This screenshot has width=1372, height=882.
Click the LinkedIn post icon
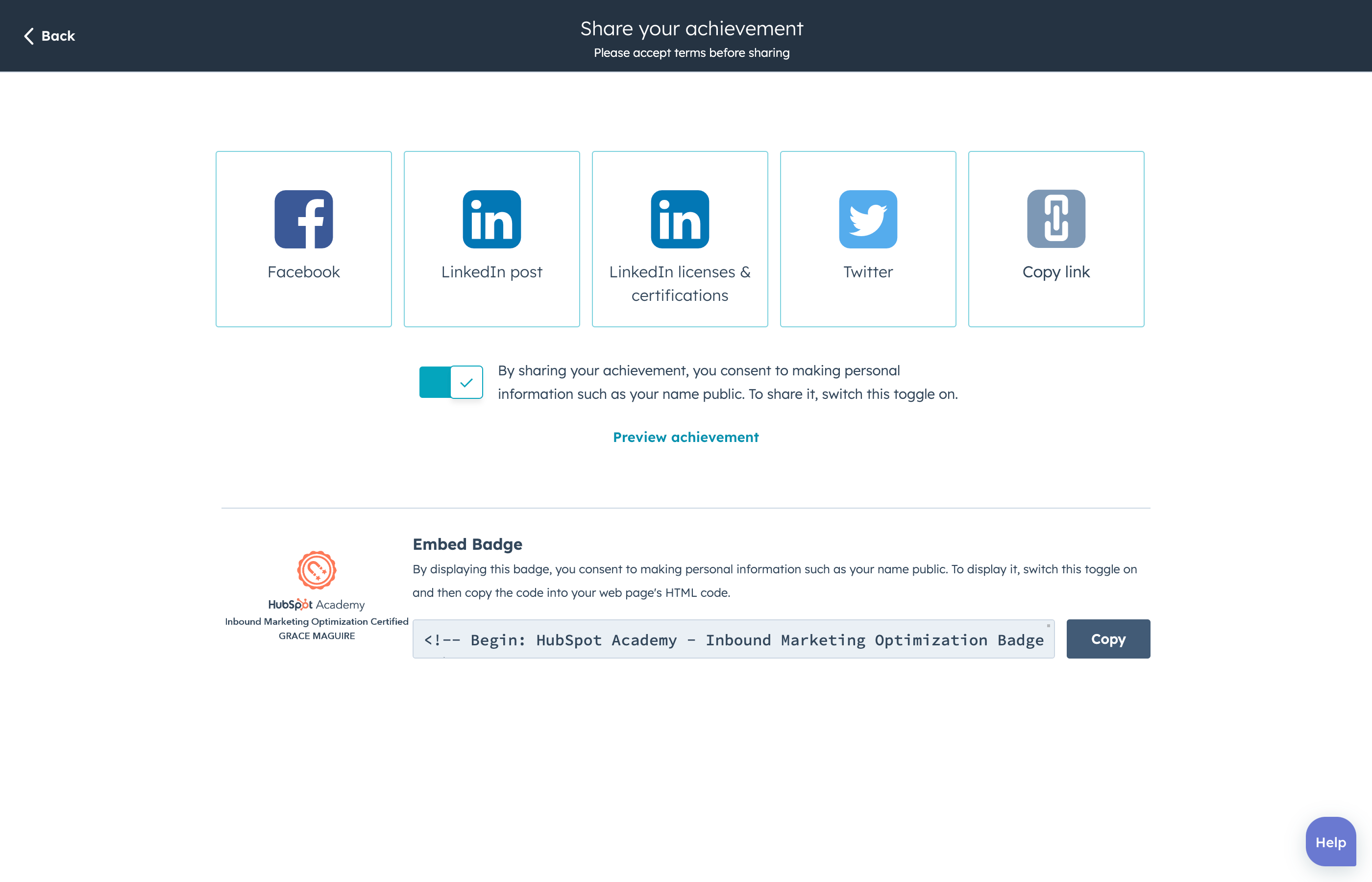(x=491, y=219)
